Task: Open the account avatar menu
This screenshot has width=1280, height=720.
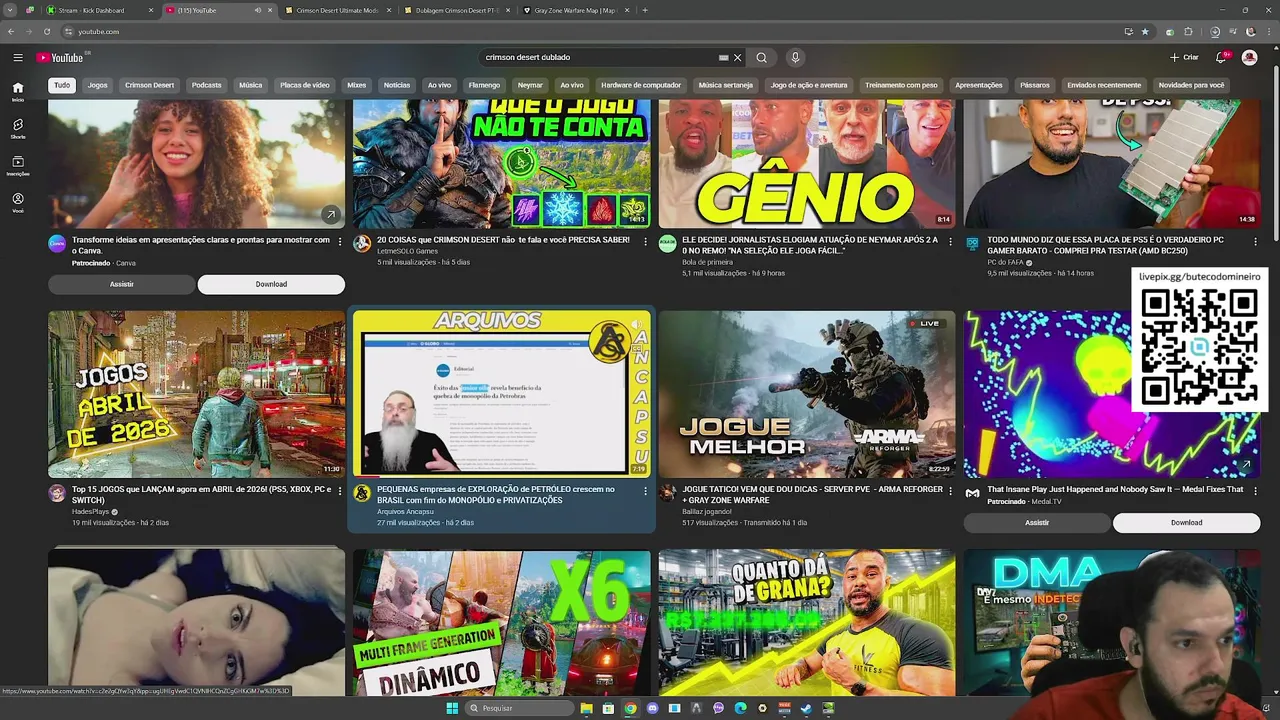Action: tap(1249, 57)
